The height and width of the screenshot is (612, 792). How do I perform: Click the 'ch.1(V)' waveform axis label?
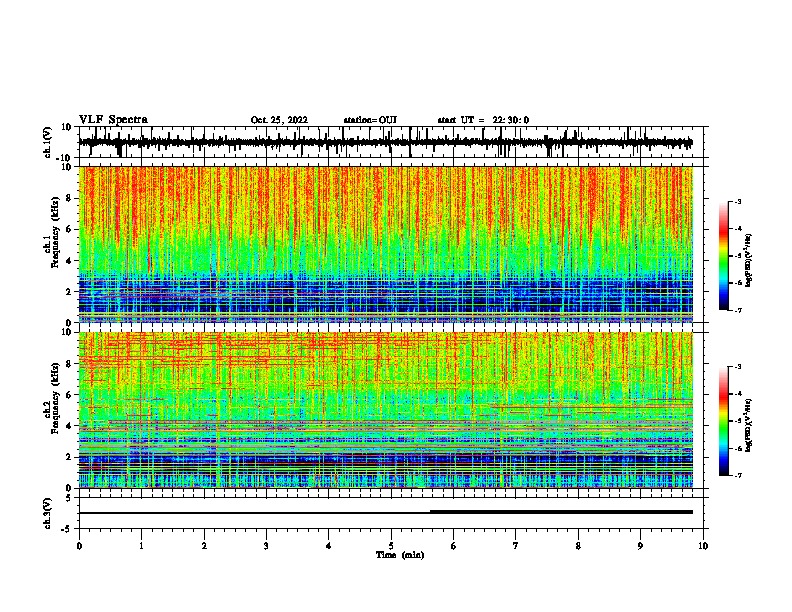click(x=48, y=142)
